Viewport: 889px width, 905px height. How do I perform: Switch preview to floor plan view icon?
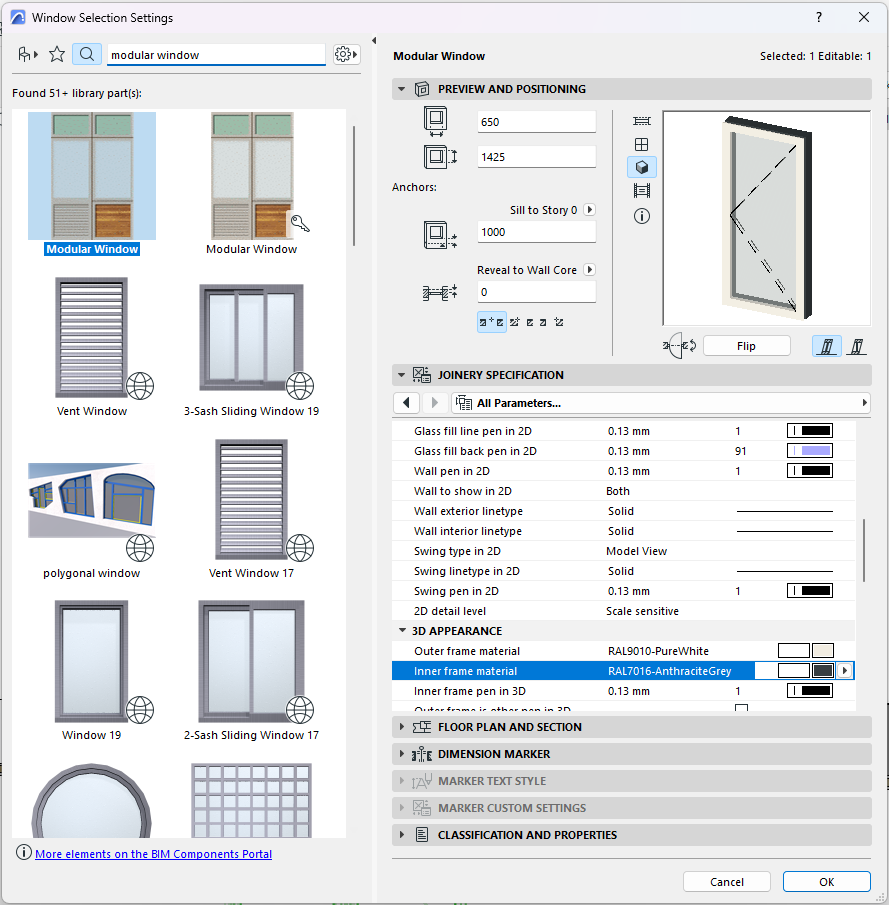[641, 121]
